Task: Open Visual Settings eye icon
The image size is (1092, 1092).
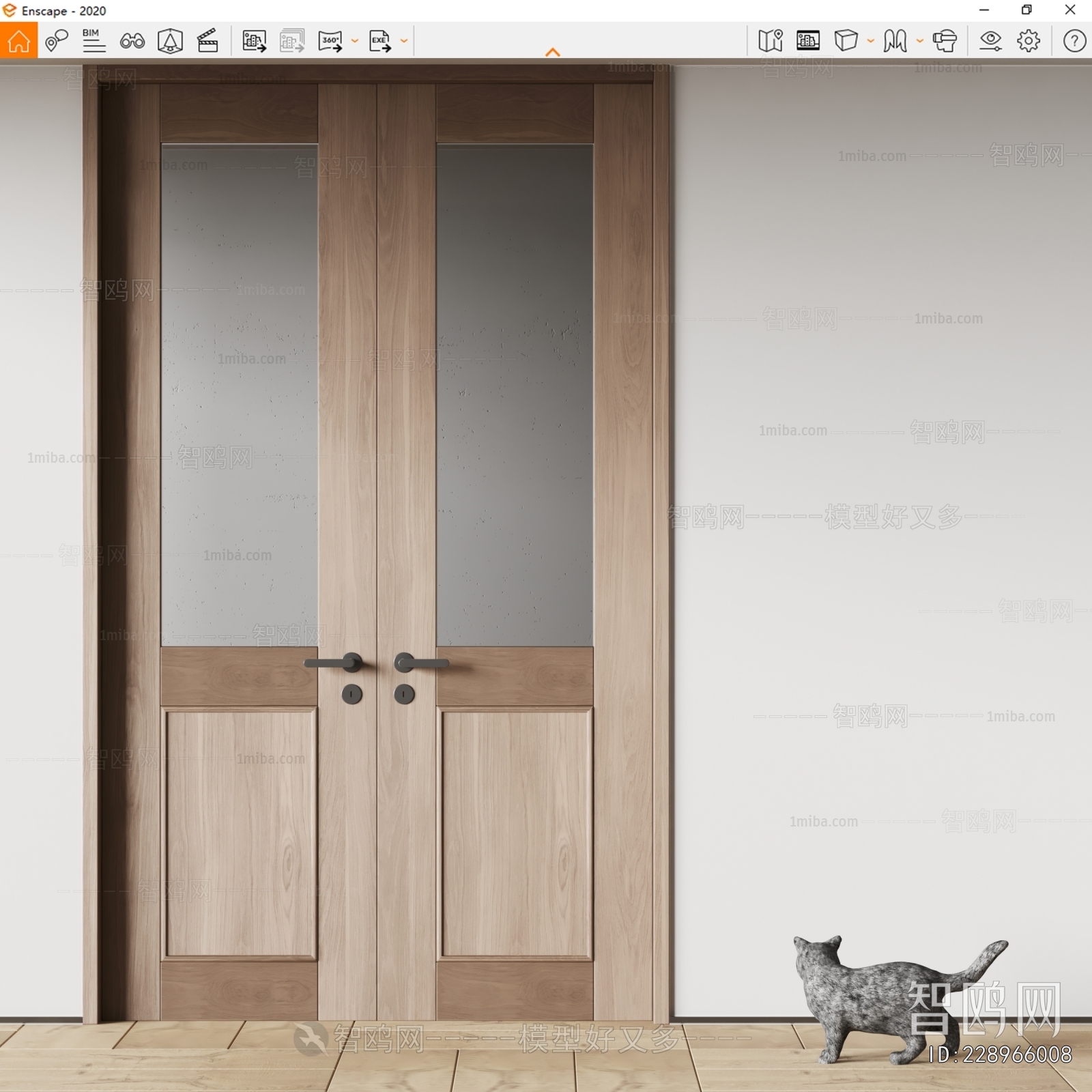Action: tap(990, 41)
